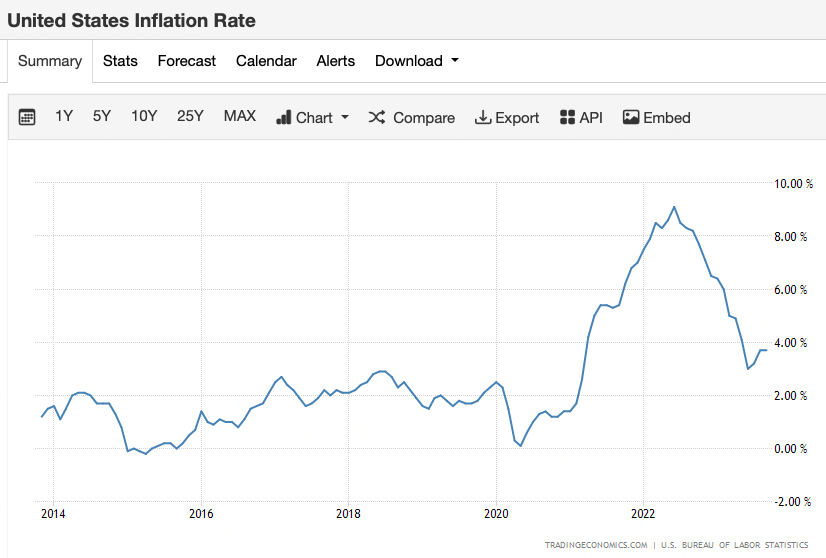Open the Forecast tab

[186, 61]
